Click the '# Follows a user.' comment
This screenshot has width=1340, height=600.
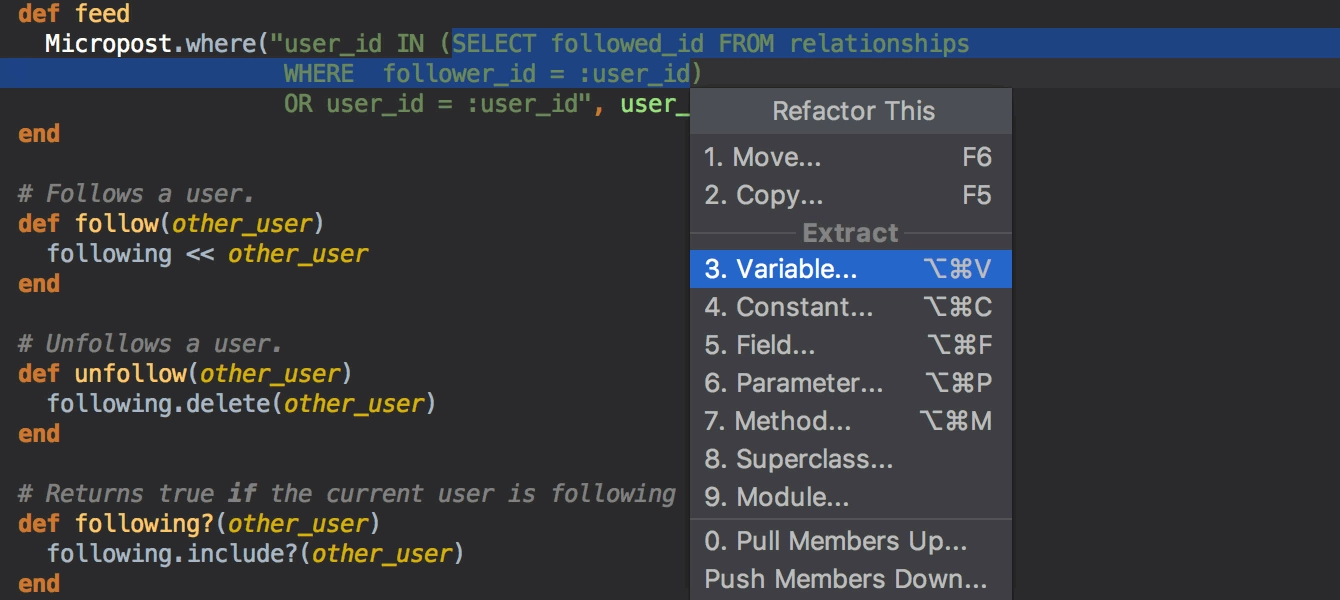(136, 194)
